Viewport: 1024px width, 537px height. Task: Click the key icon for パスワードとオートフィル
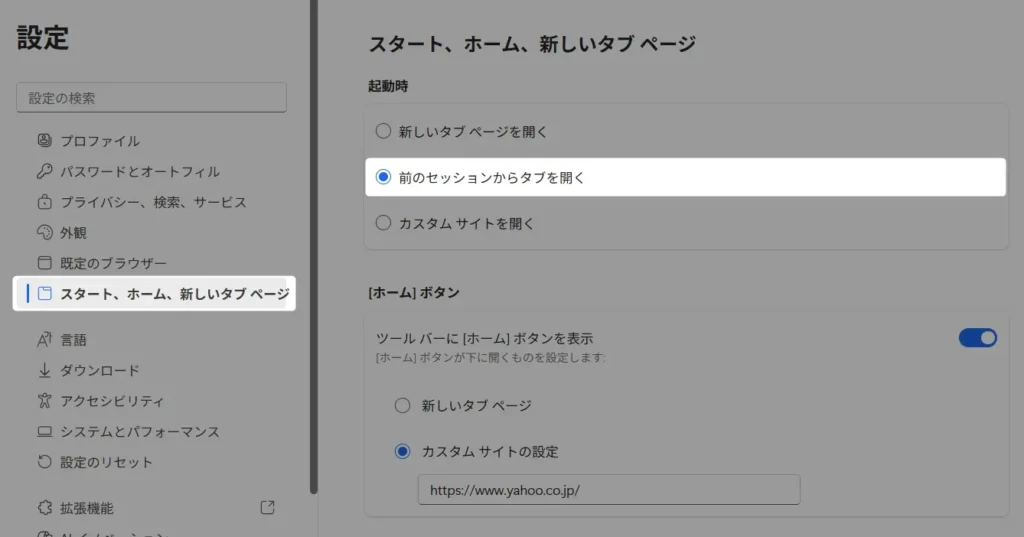point(44,172)
